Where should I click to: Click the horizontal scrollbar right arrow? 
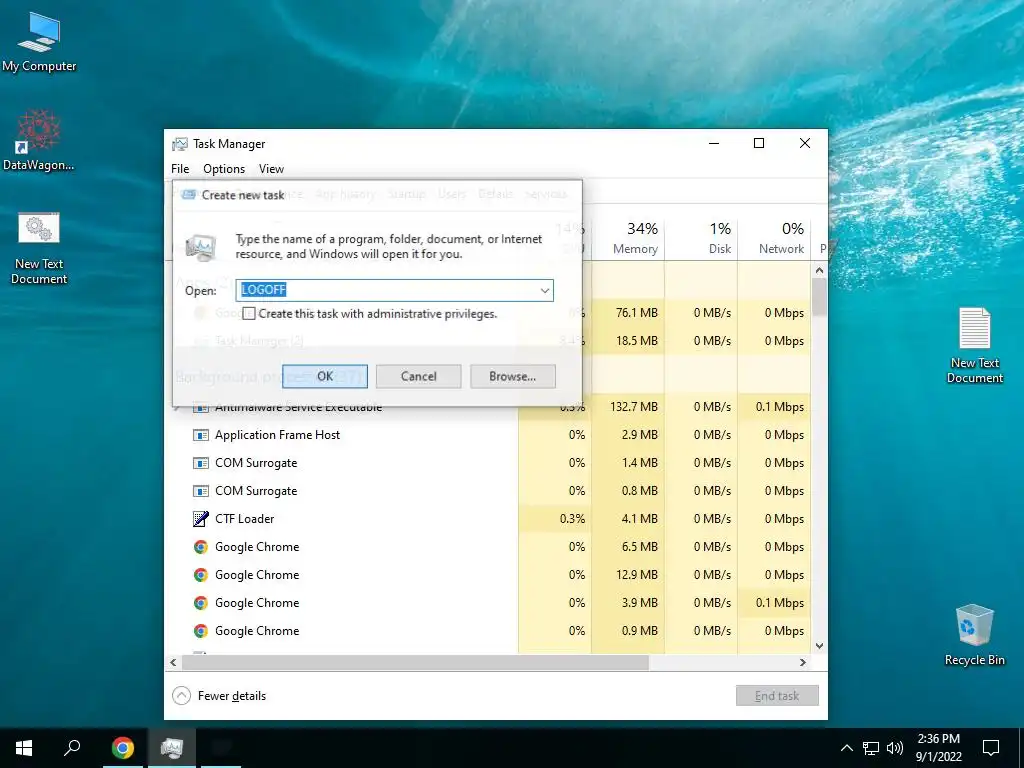(x=803, y=662)
